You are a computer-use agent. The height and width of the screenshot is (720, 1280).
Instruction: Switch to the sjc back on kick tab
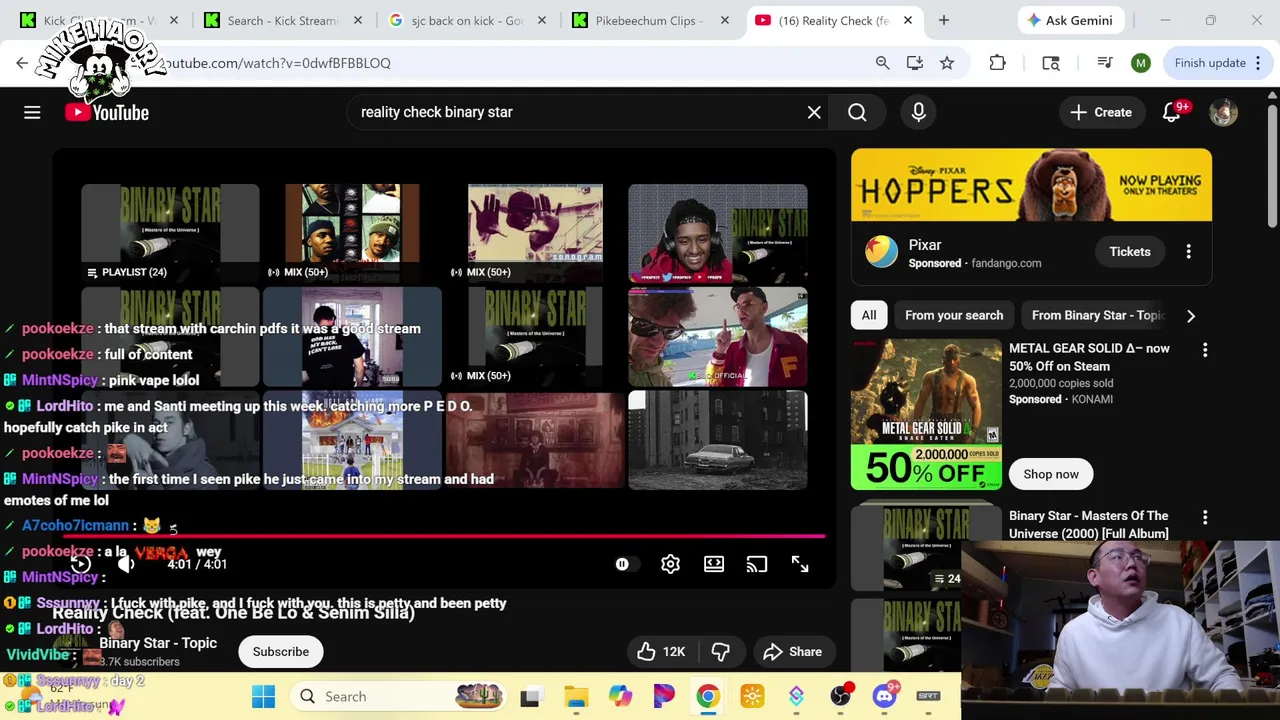[x=466, y=20]
